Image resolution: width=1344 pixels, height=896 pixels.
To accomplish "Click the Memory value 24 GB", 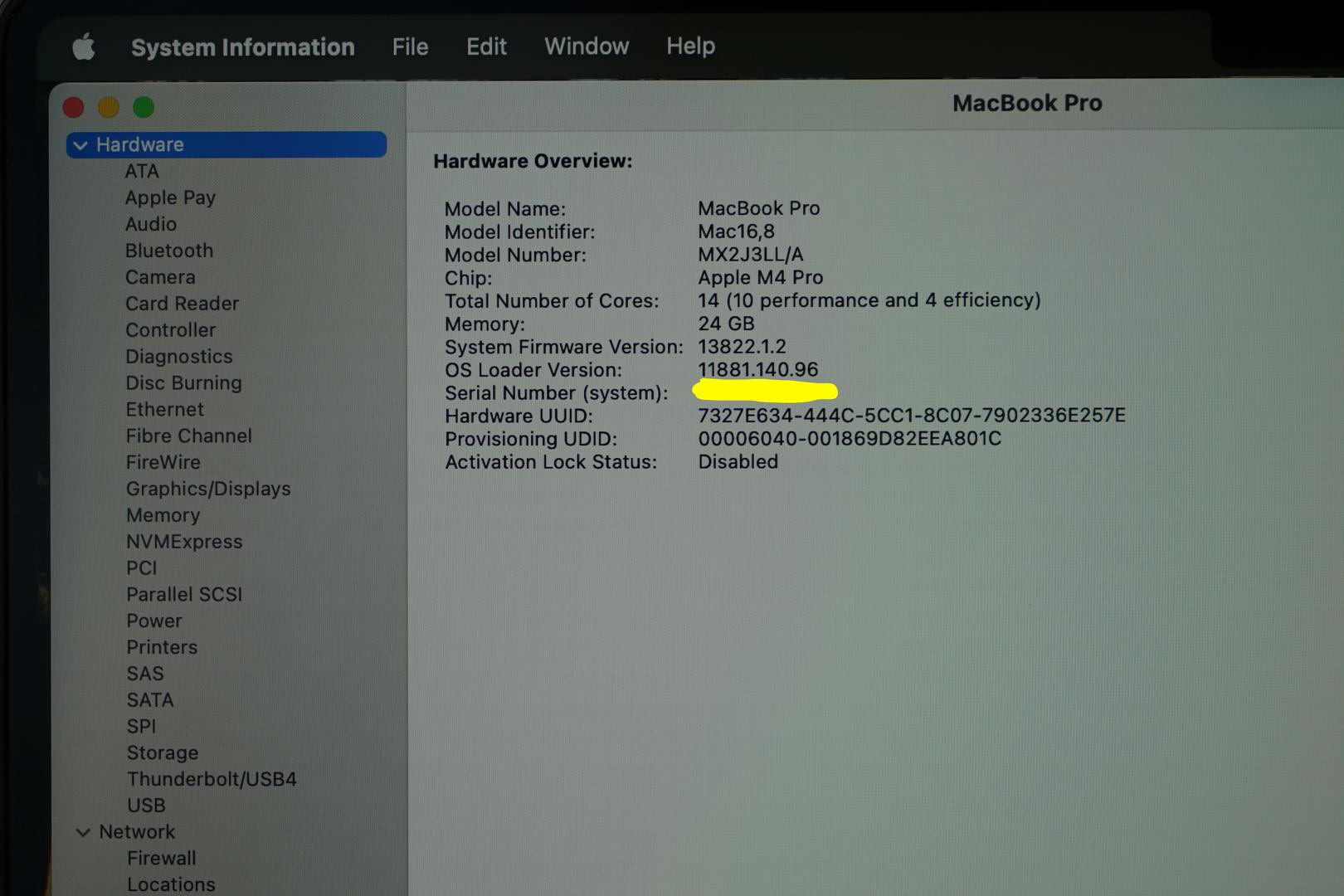I will [726, 324].
